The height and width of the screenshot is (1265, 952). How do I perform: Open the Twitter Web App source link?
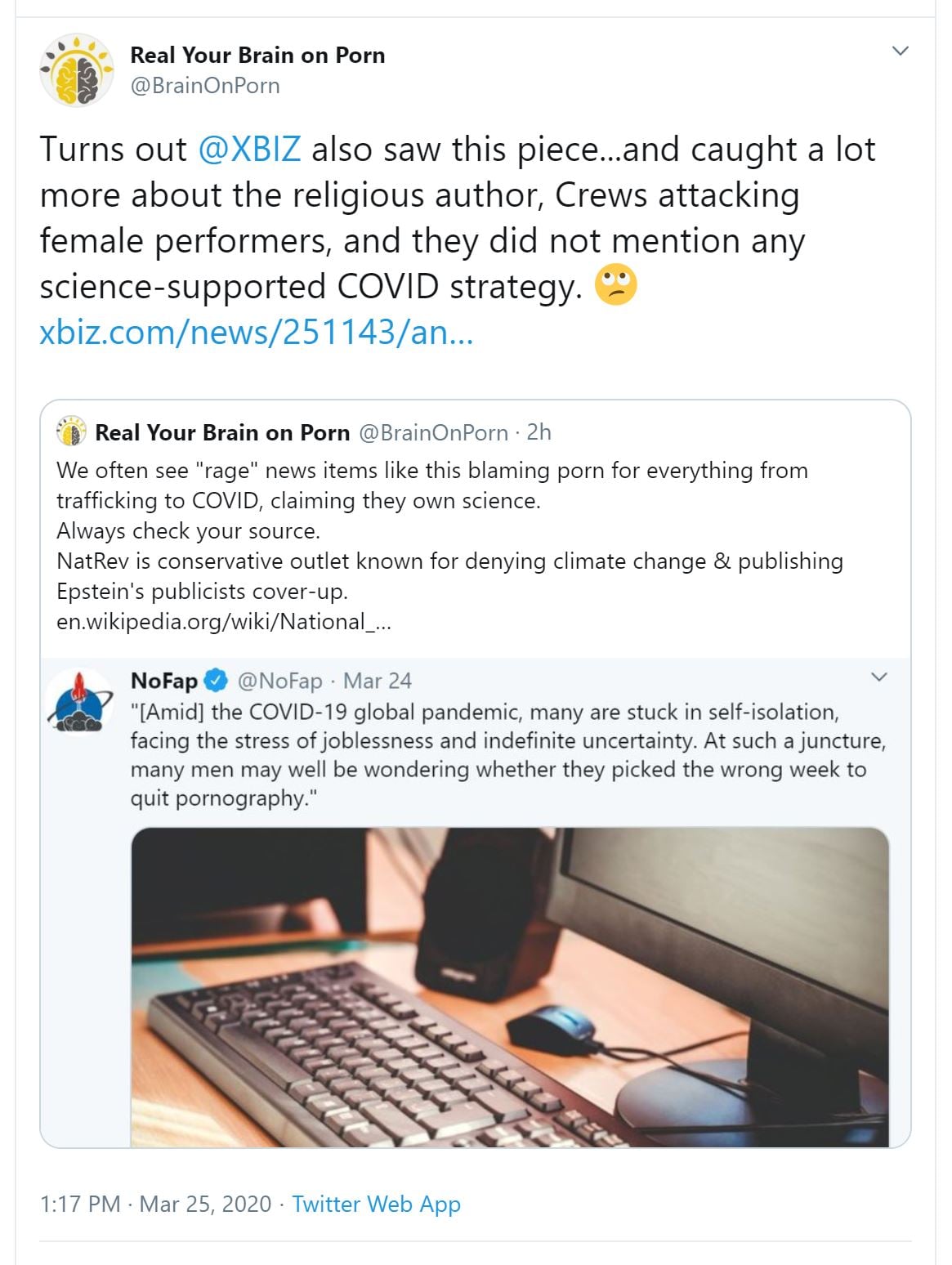coord(377,1204)
